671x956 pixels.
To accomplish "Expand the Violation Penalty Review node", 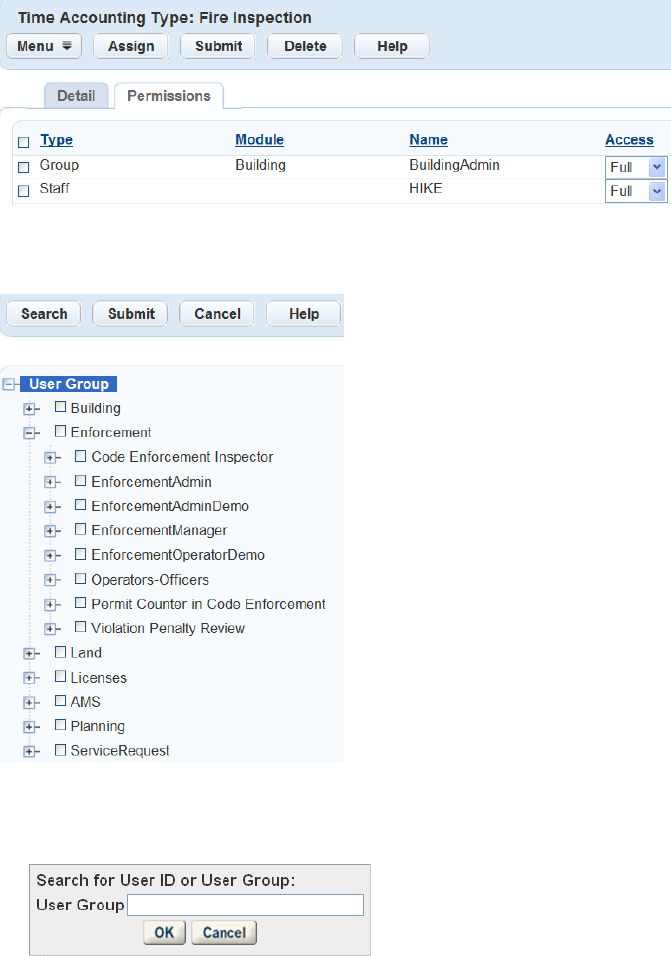I will coord(50,629).
